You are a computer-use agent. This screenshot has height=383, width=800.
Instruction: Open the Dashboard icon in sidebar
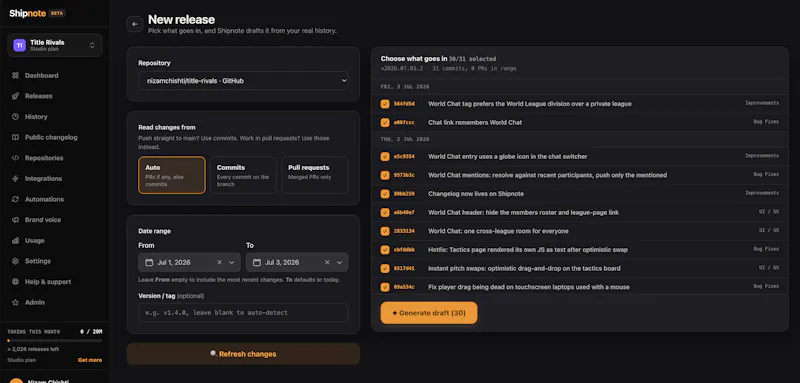coord(15,75)
